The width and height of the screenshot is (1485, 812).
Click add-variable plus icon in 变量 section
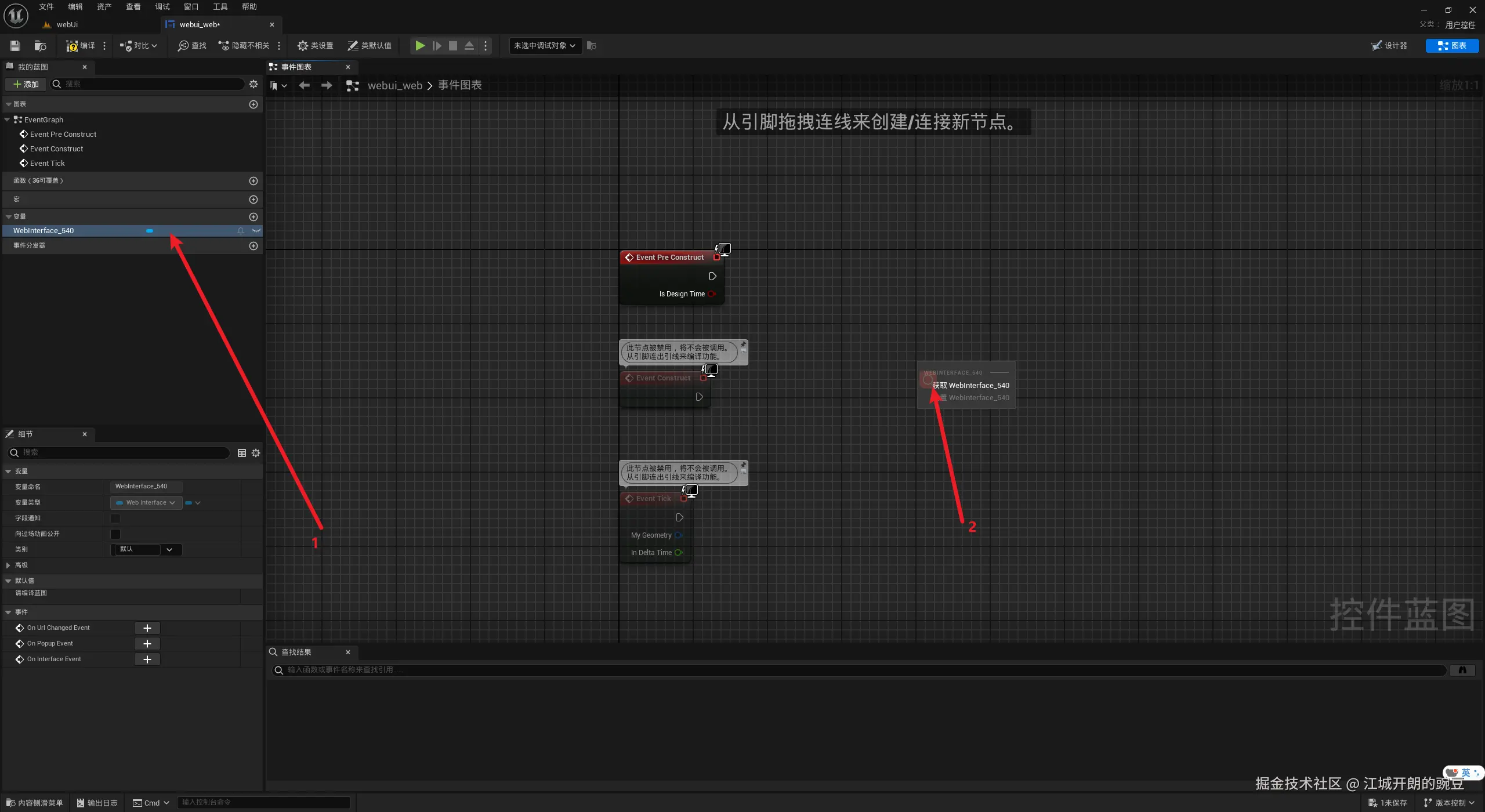(253, 217)
